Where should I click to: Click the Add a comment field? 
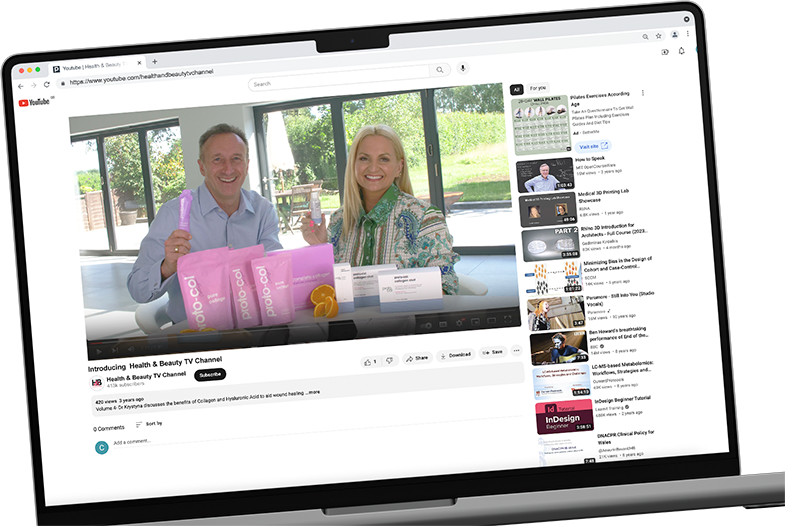(132, 442)
